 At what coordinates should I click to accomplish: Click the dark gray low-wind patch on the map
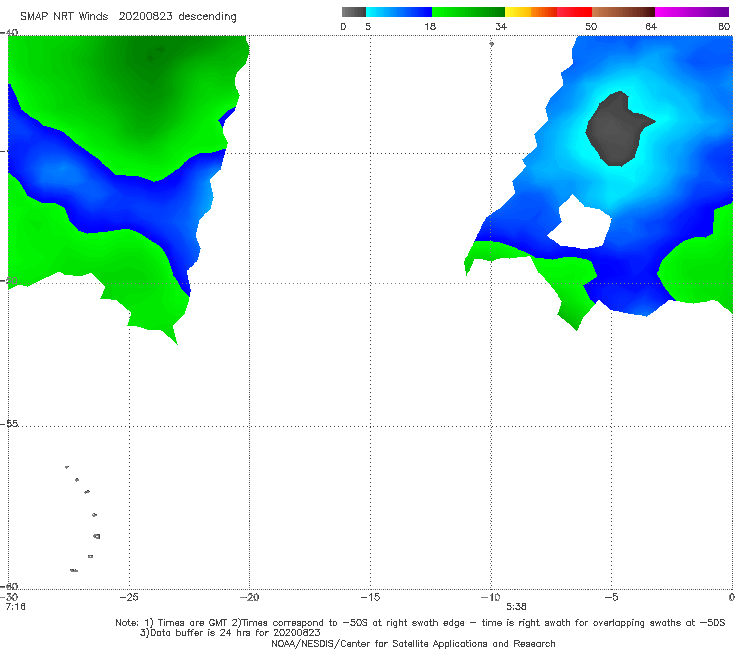tap(616, 128)
